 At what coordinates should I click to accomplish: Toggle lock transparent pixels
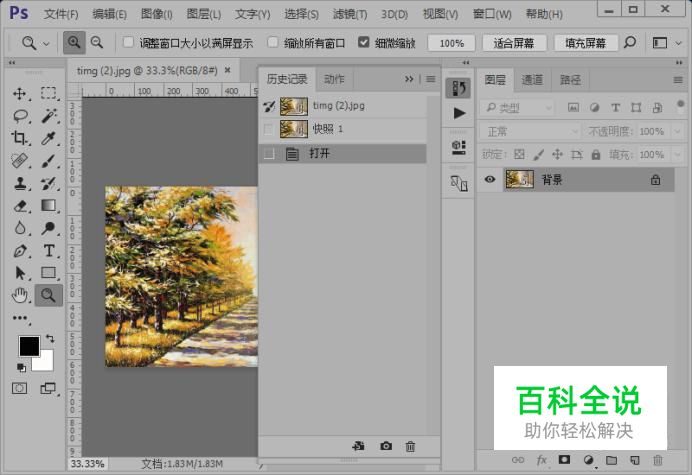(519, 154)
